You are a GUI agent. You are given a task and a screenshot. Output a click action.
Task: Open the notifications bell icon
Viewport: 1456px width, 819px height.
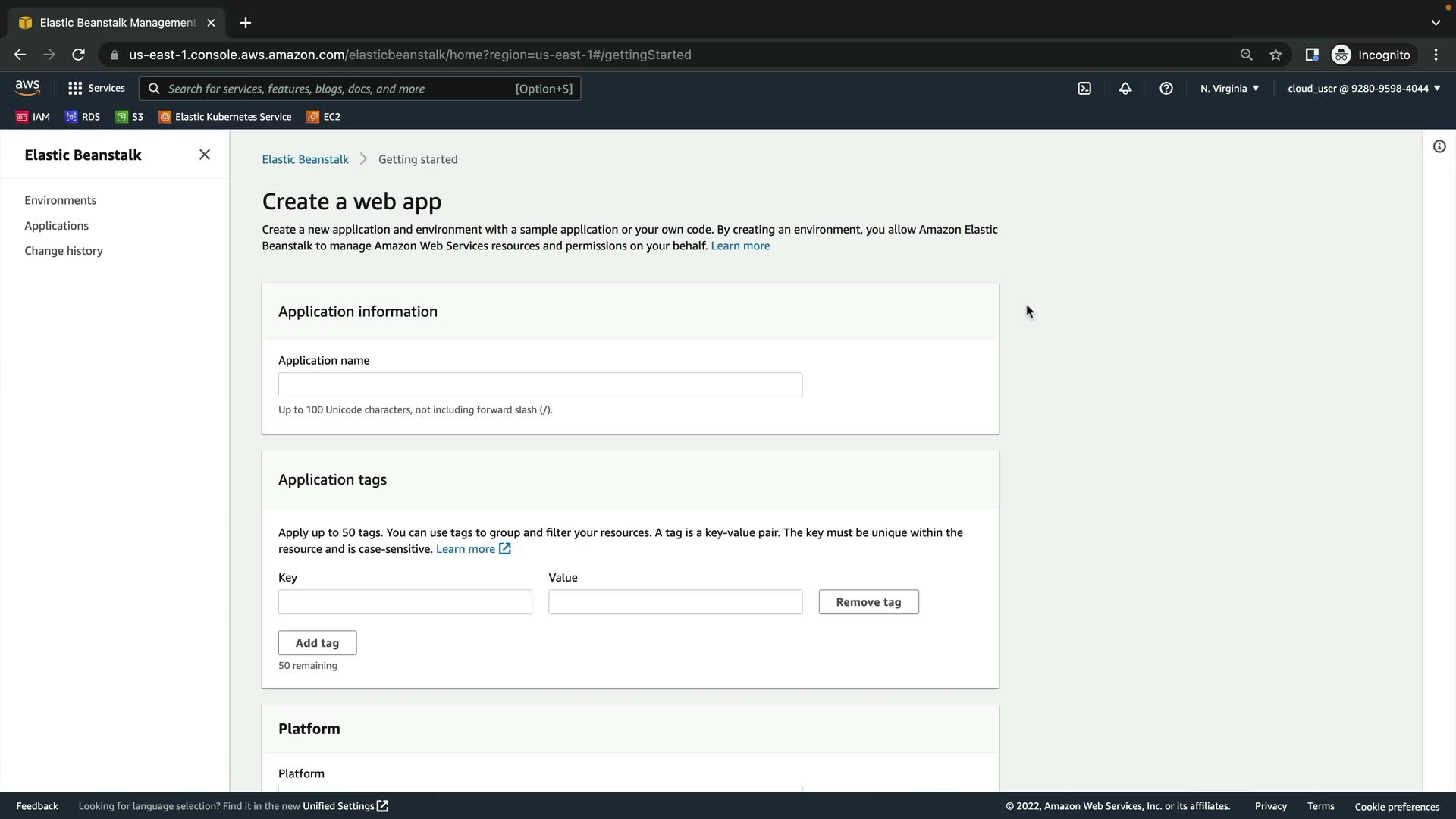(1125, 89)
